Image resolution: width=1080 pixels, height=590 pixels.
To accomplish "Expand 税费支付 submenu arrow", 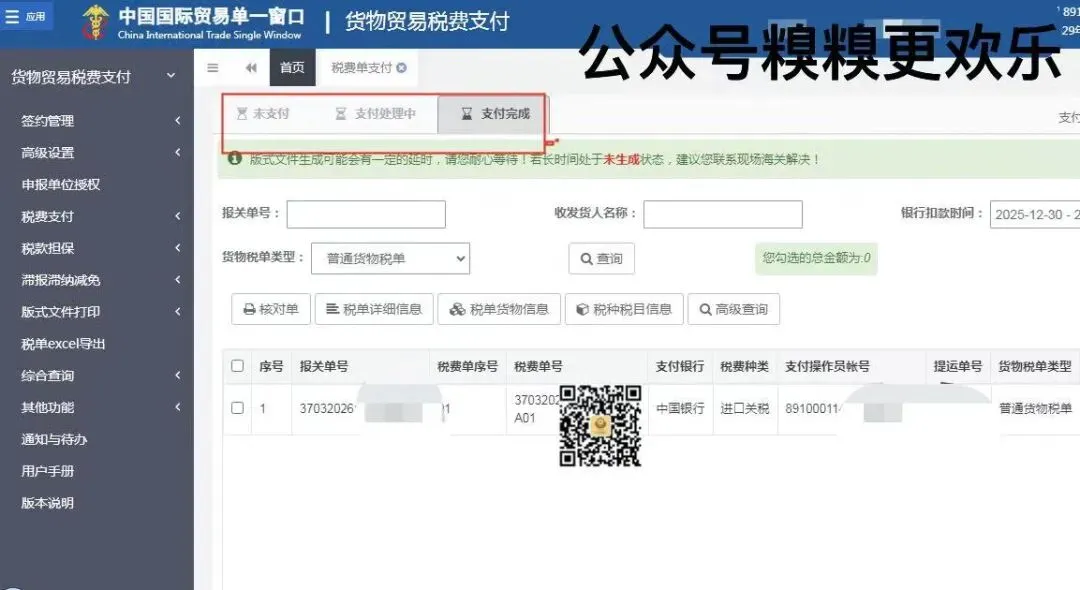I will 178,216.
